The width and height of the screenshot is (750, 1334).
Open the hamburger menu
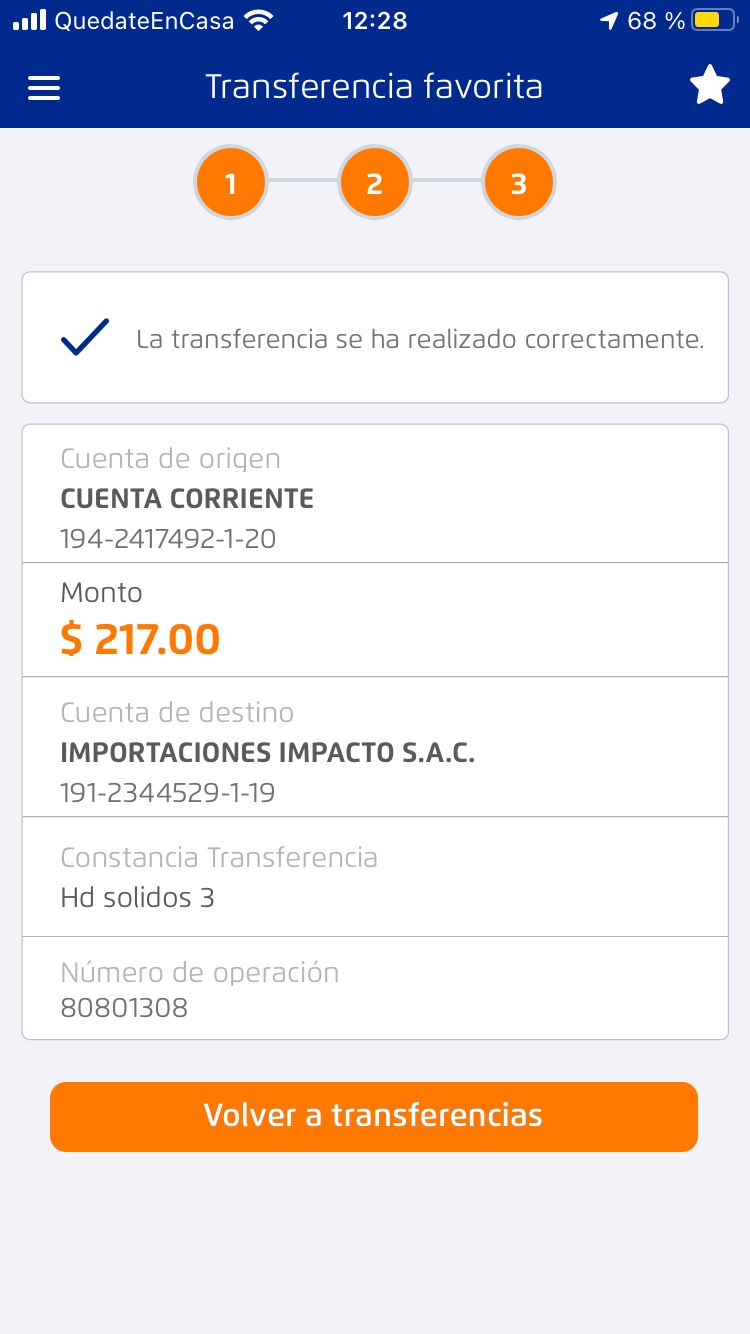(x=44, y=88)
